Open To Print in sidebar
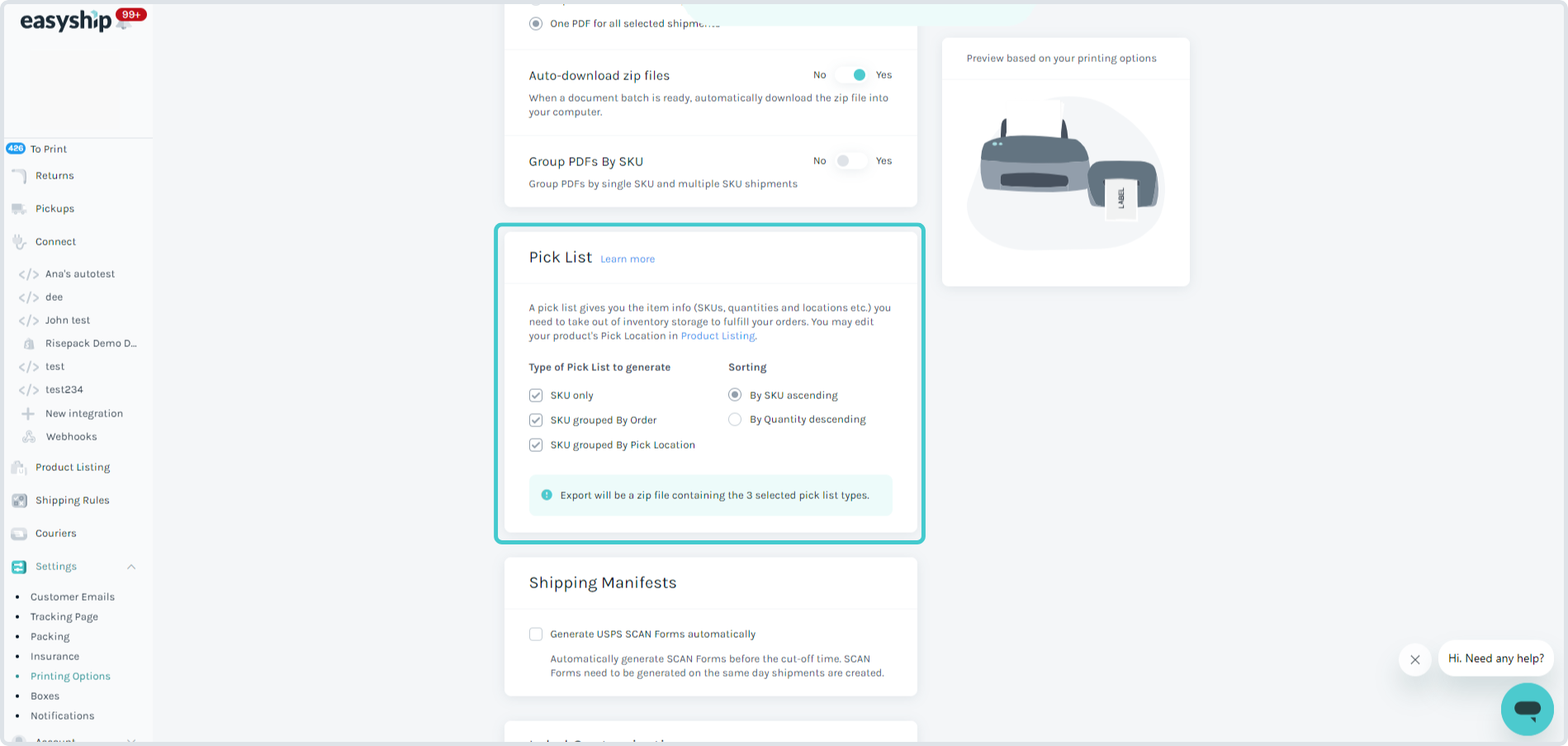 tap(49, 149)
